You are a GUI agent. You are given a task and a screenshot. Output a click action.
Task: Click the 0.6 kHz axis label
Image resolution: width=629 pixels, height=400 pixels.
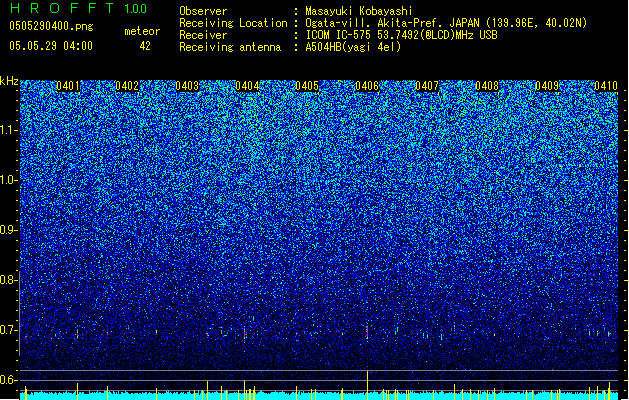(8, 380)
